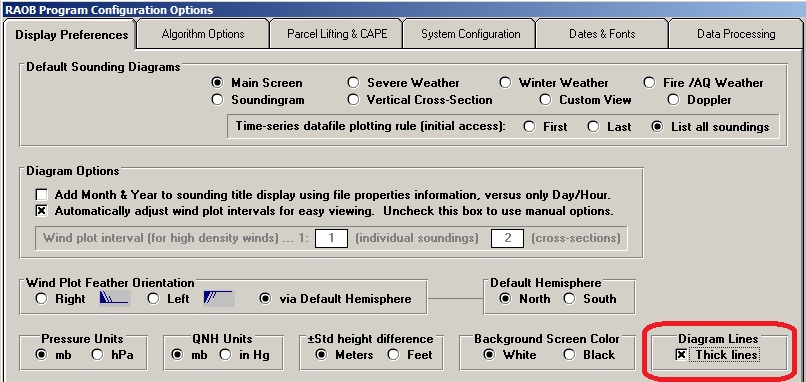Select Left wind feather orientation
The width and height of the screenshot is (806, 382).
tap(153, 299)
